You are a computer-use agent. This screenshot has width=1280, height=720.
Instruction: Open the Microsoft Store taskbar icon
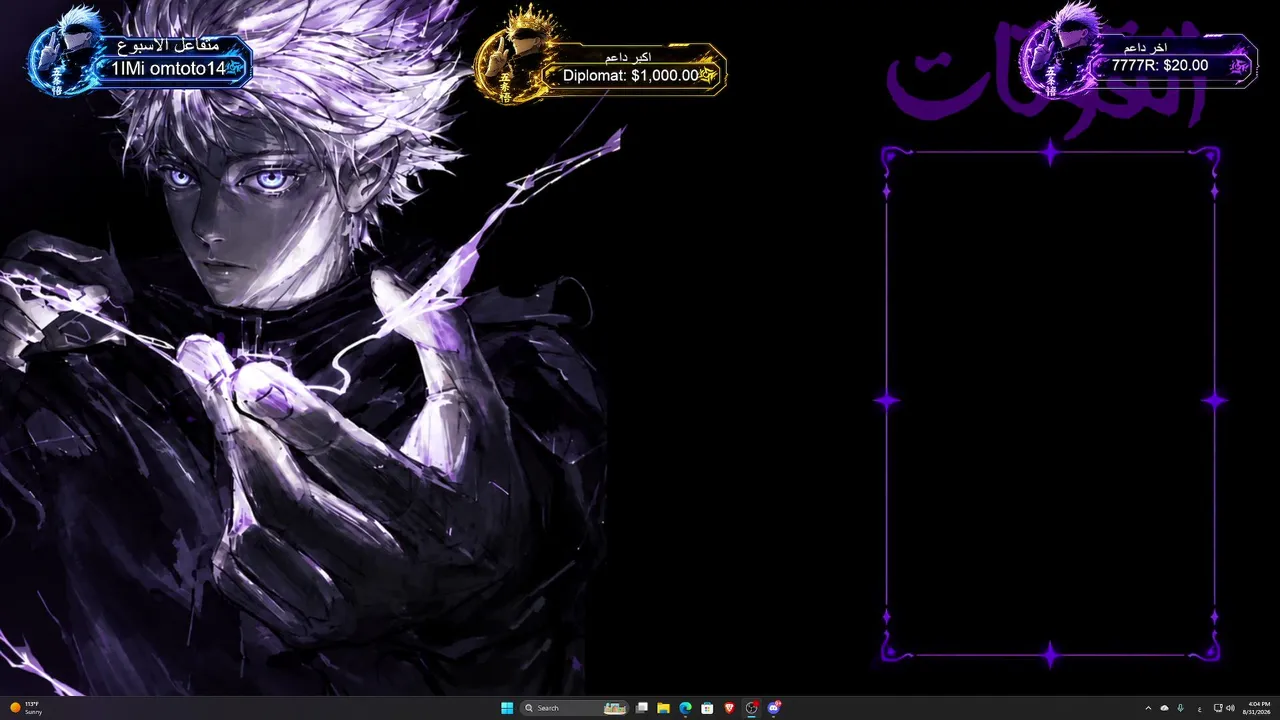[707, 708]
